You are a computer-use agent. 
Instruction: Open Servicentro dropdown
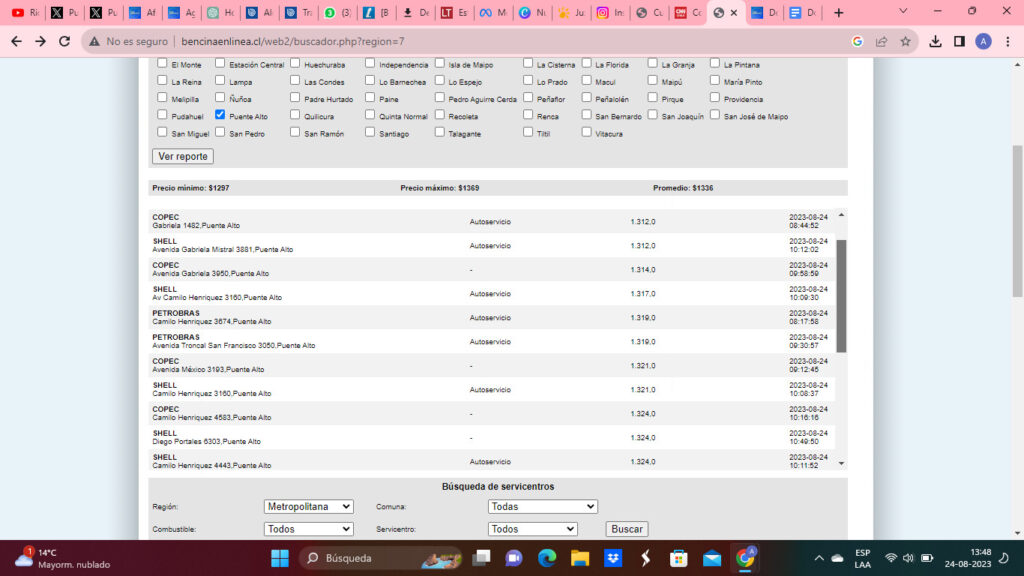pyautogui.click(x=532, y=529)
